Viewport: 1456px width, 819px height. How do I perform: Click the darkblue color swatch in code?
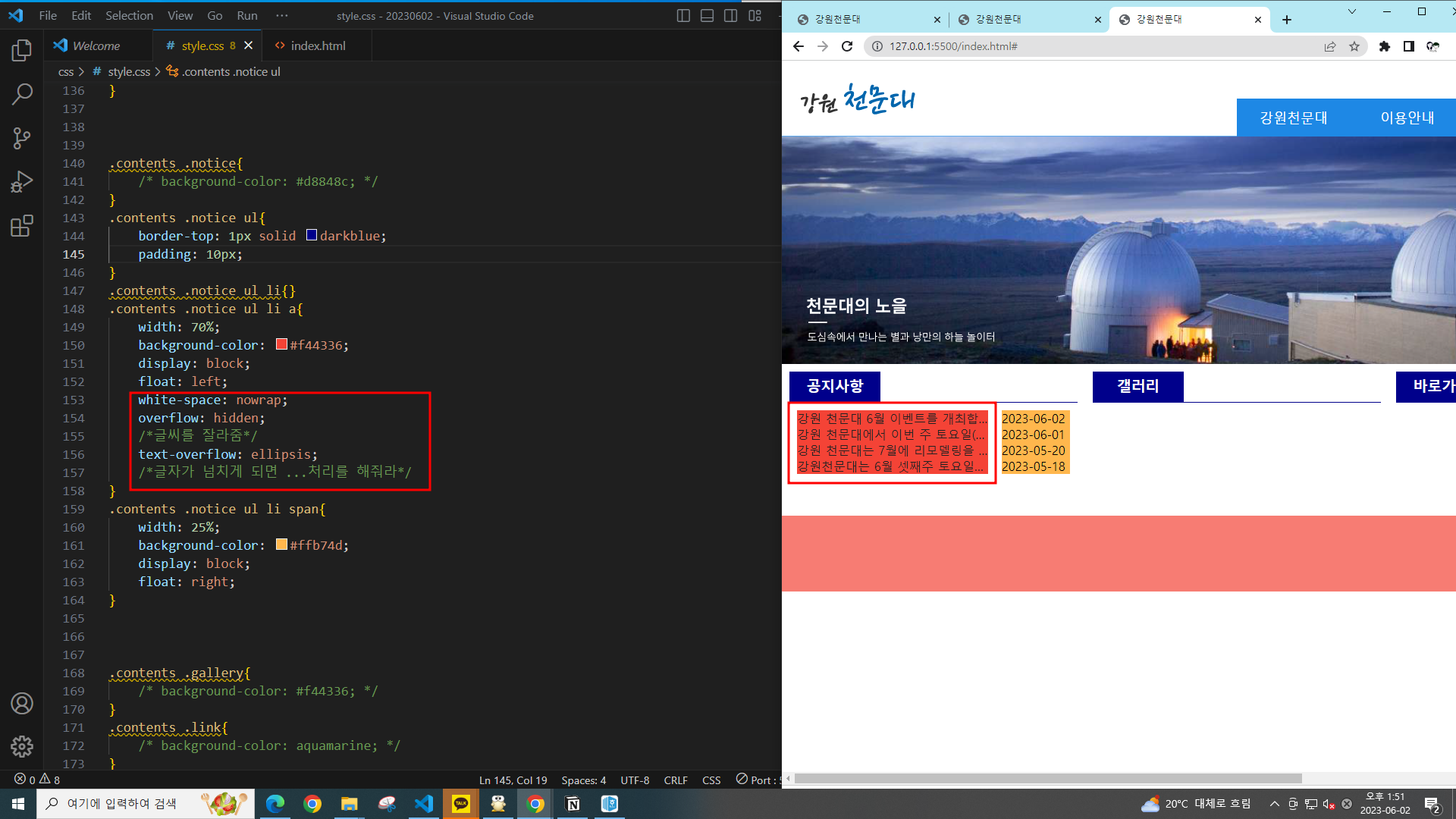312,235
